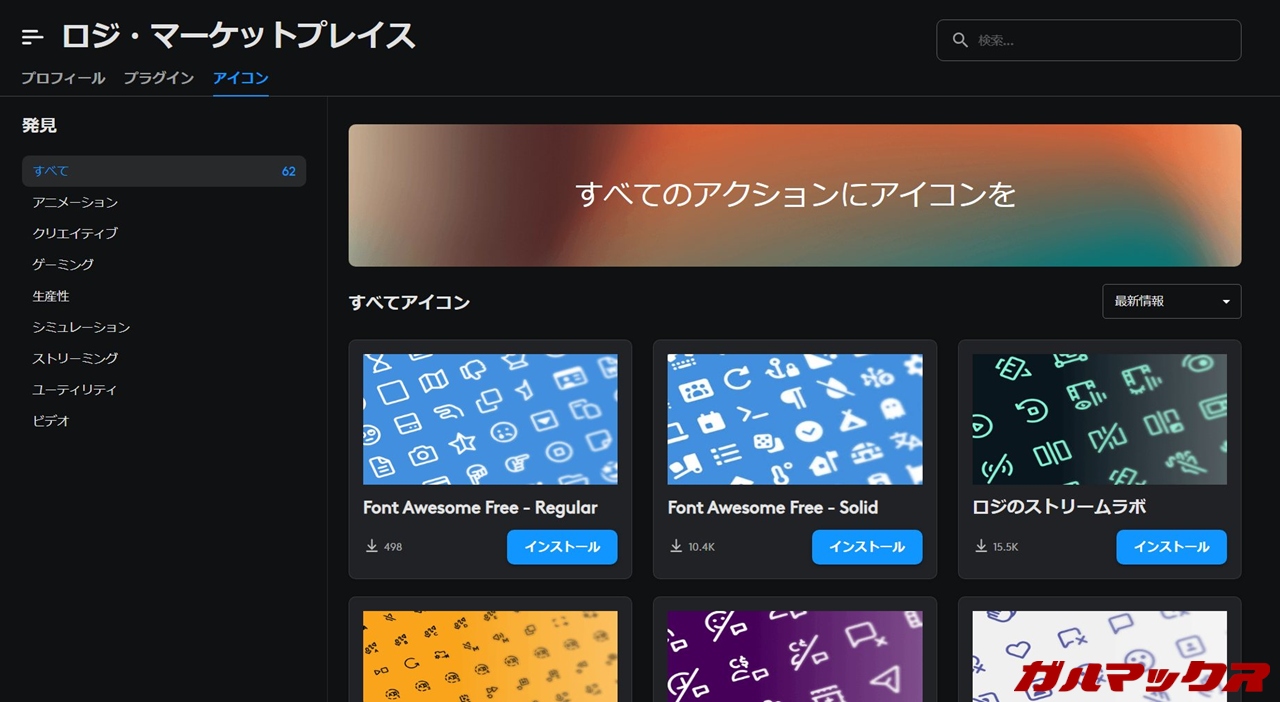
Task: Install Font Awesome Free - Regular
Action: [561, 547]
